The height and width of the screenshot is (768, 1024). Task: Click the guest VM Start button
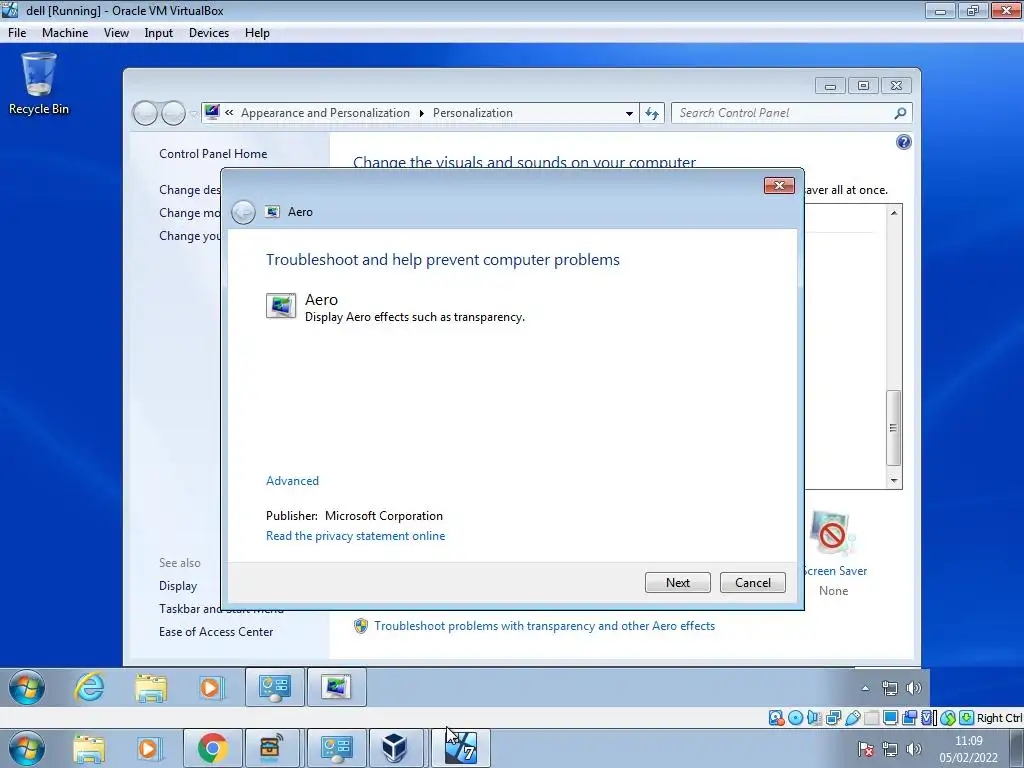click(x=27, y=687)
